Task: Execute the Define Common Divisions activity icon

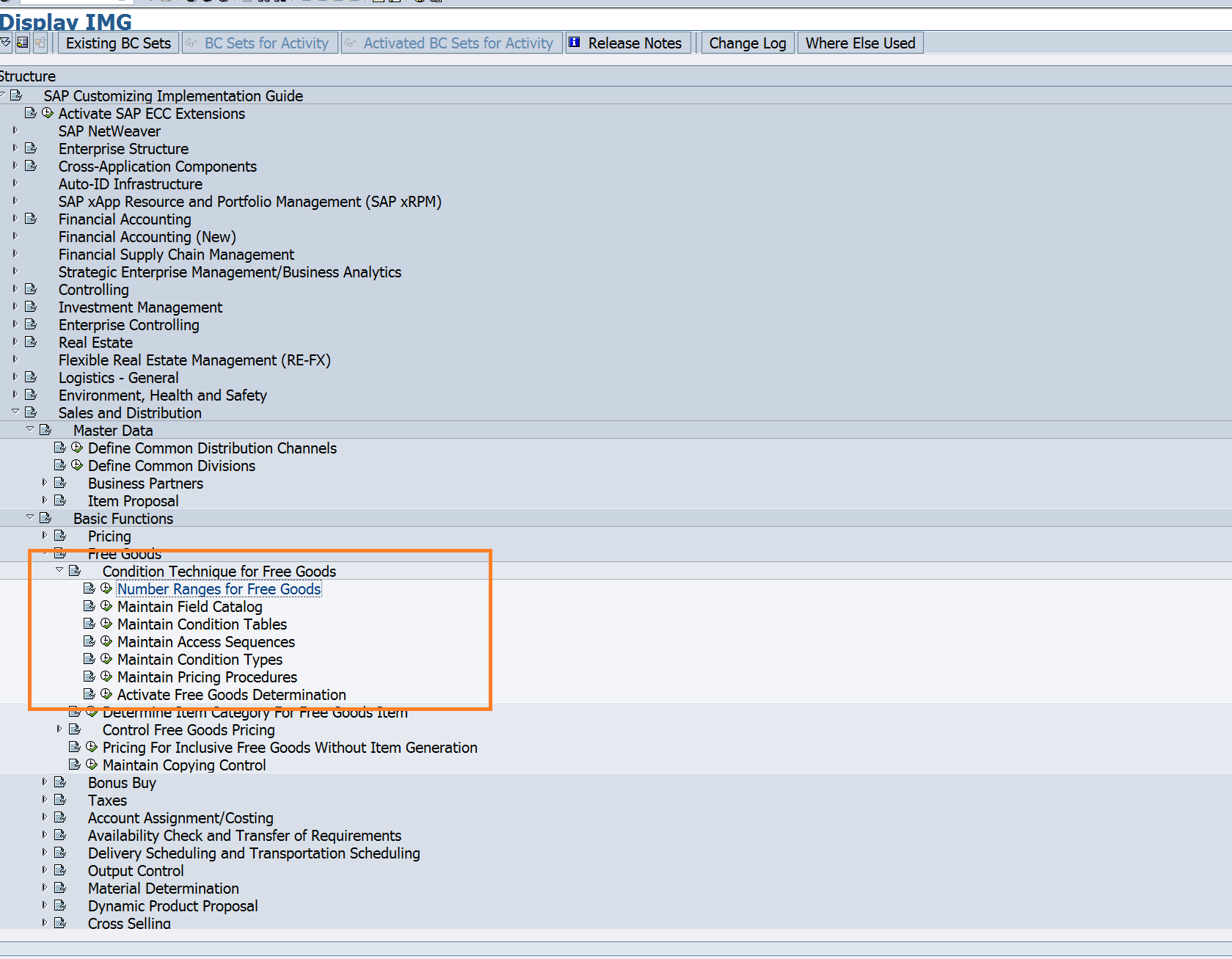Action: point(77,465)
